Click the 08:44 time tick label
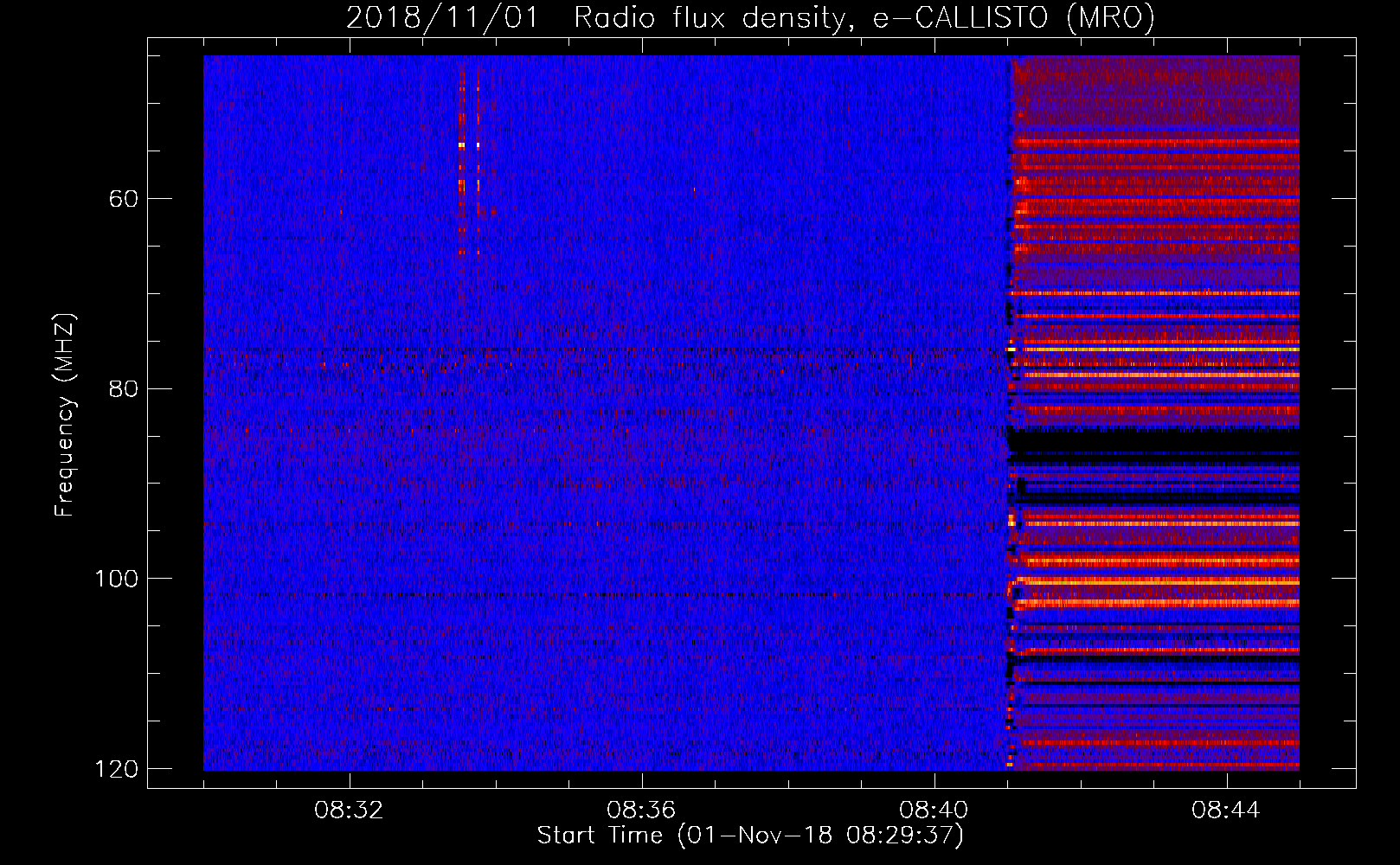Image resolution: width=1400 pixels, height=865 pixels. [x=1226, y=811]
